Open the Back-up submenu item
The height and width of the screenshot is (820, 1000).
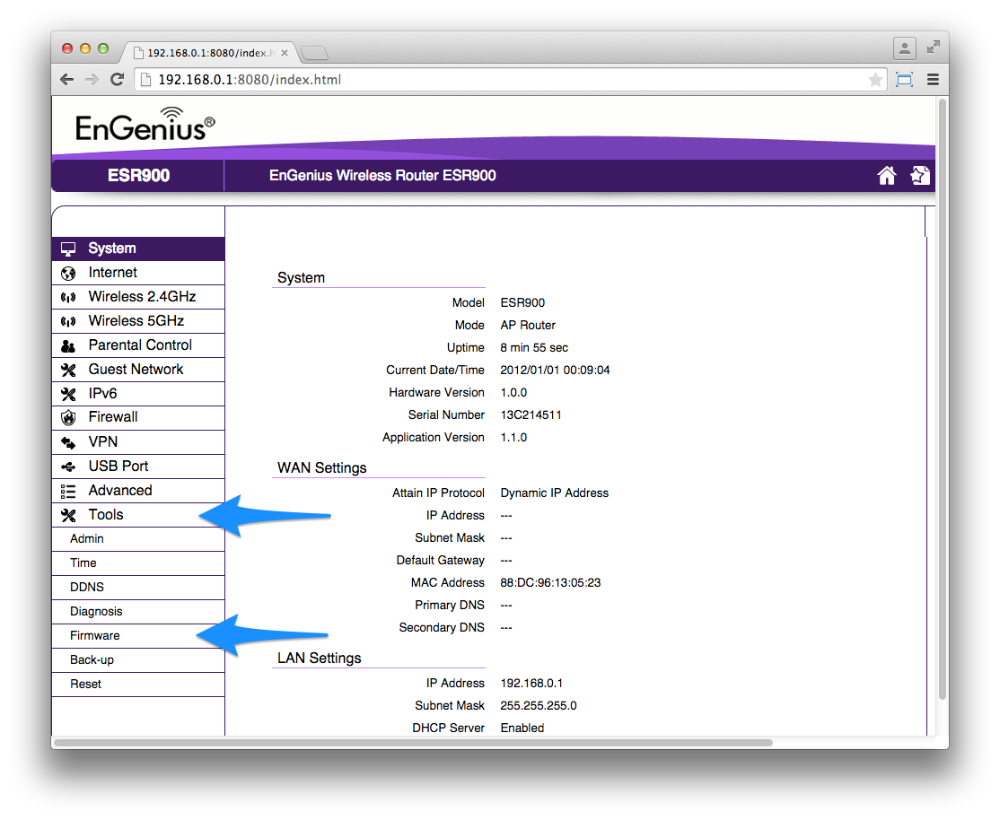point(138,661)
